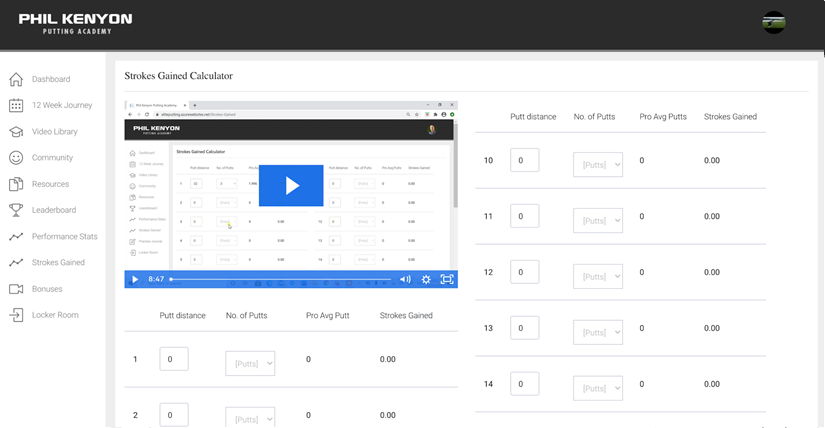Click the Performance Stats chart icon

[16, 236]
